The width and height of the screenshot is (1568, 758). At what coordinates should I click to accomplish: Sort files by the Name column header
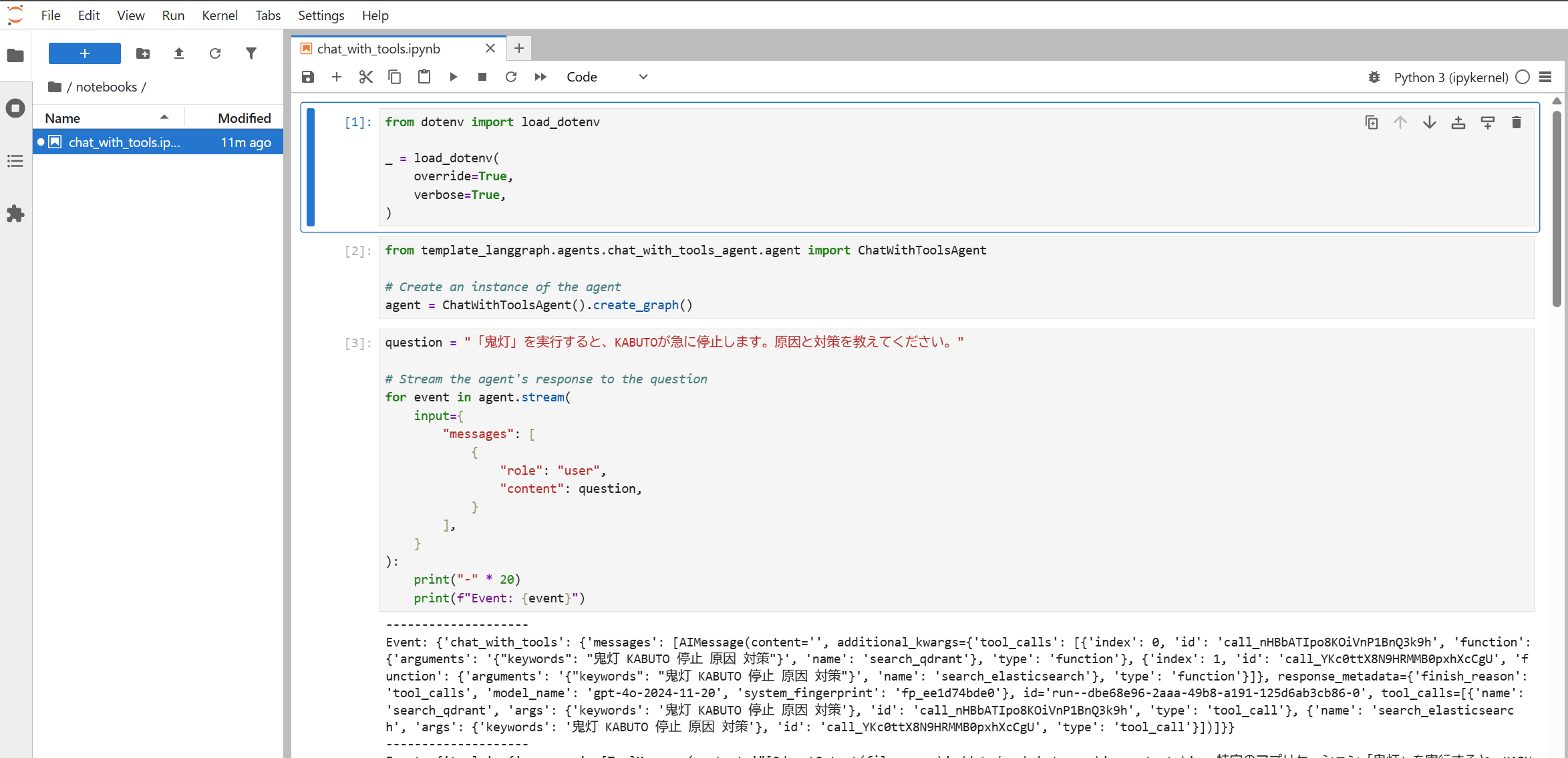[108, 118]
